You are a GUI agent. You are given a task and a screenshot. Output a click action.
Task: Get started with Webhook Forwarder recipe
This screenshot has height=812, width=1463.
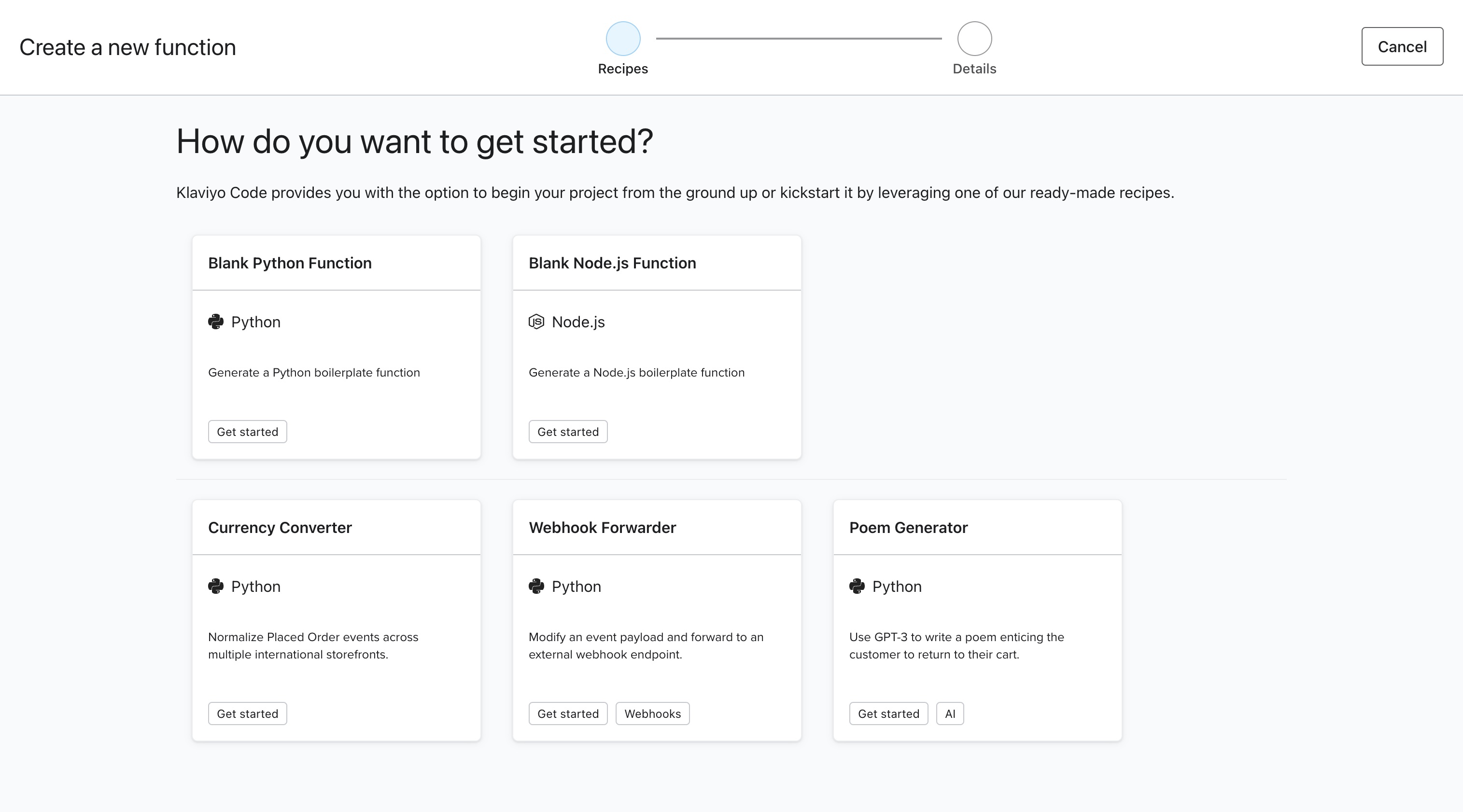click(x=568, y=714)
